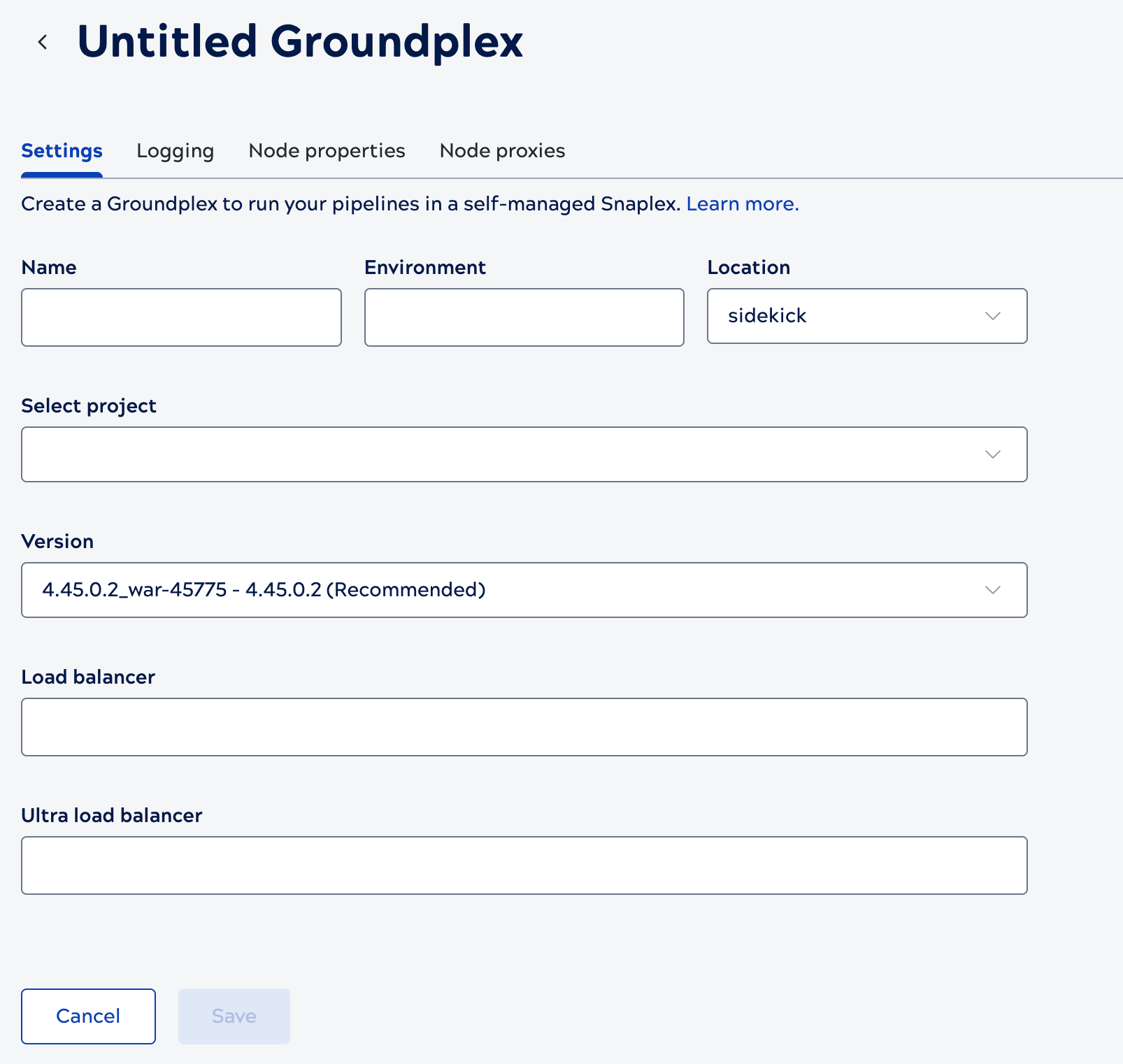
Task: Focus the Name input field
Action: pyautogui.click(x=181, y=317)
